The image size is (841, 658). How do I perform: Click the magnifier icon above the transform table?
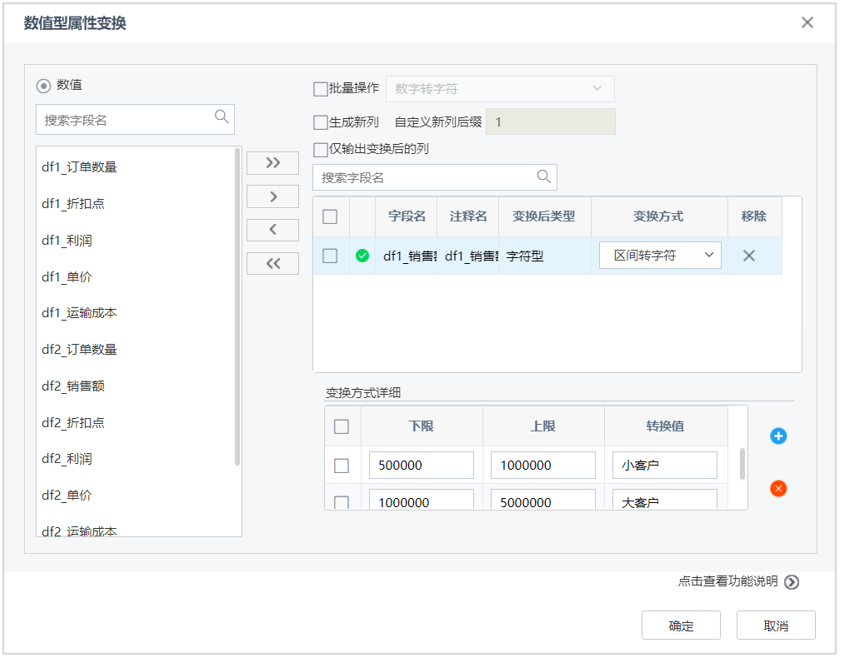point(544,177)
